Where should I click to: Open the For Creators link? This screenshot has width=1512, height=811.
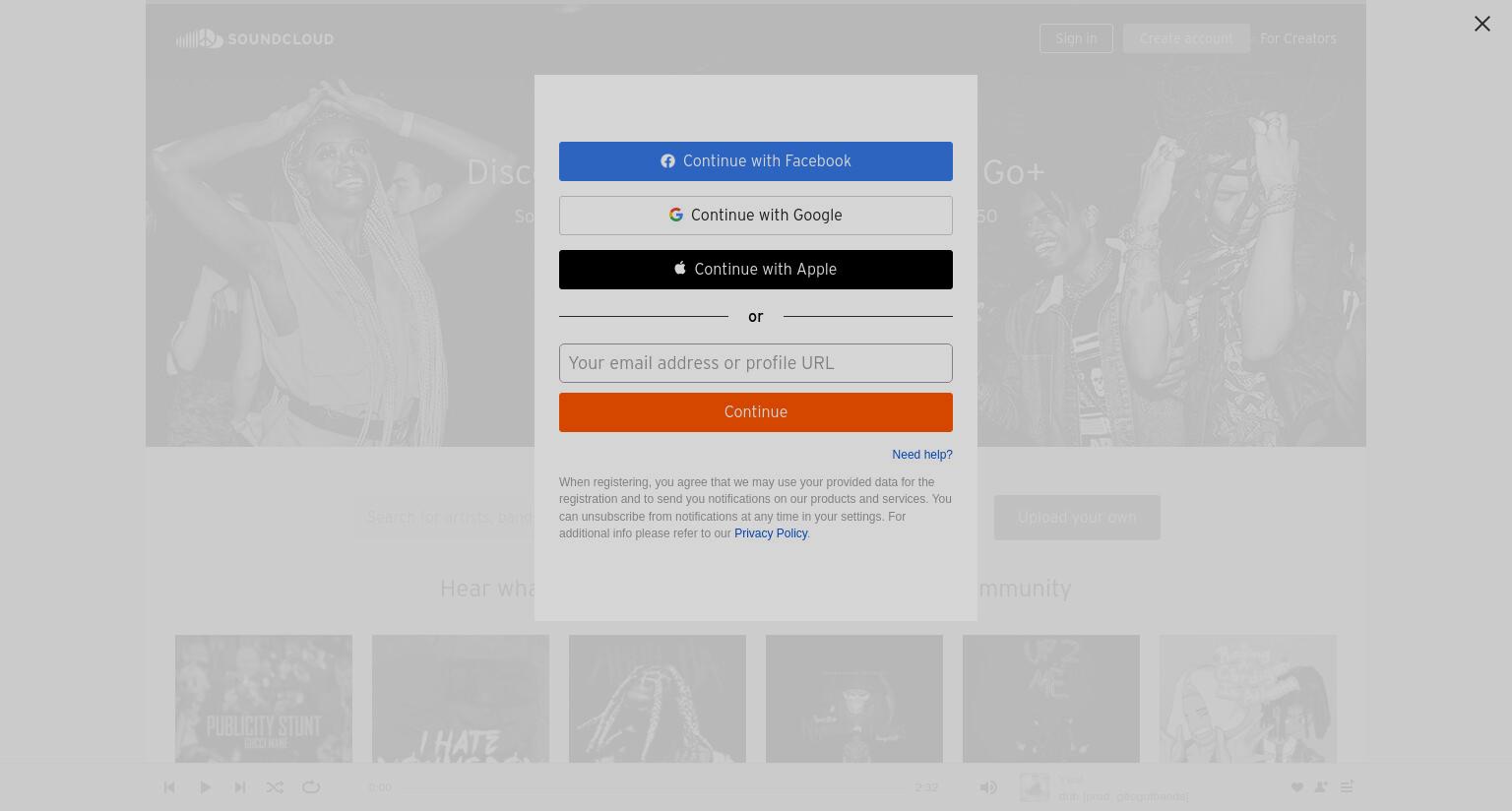pos(1297,38)
